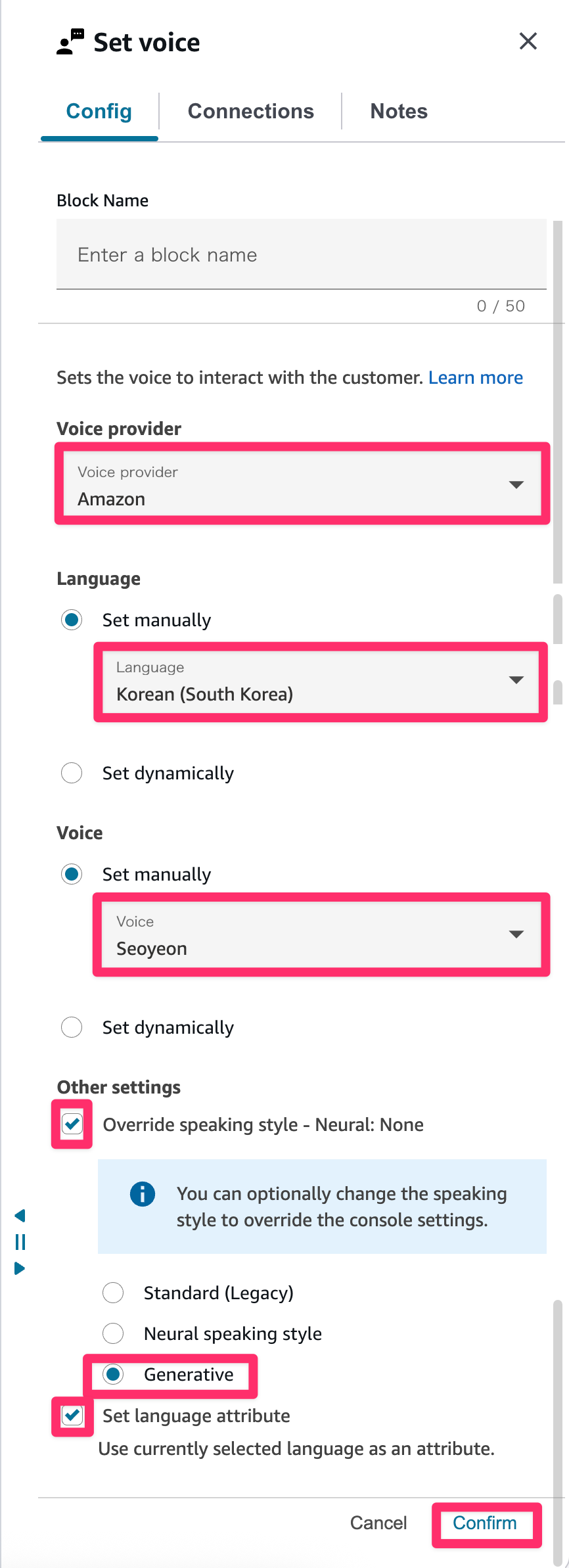
Task: Set Language dynamically radio button
Action: [72, 773]
